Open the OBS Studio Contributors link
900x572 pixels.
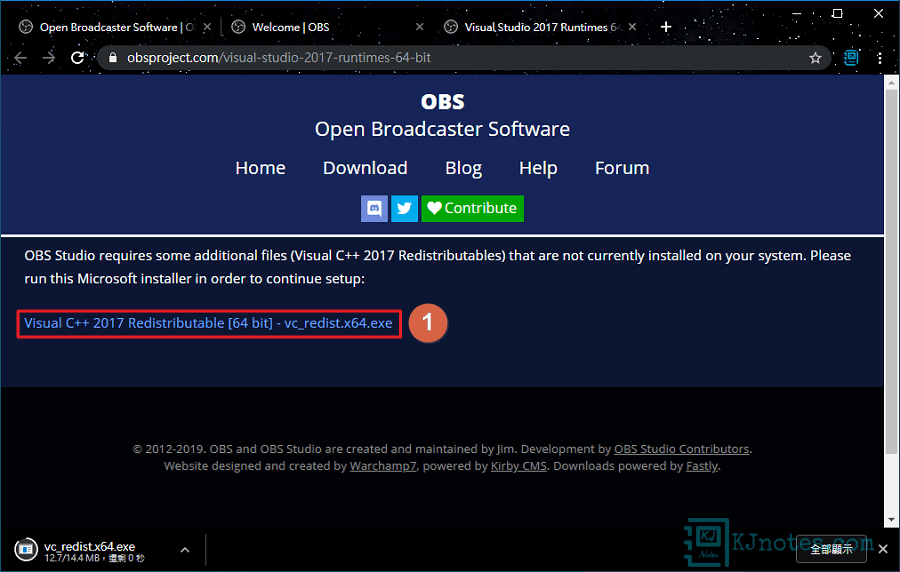[681, 449]
